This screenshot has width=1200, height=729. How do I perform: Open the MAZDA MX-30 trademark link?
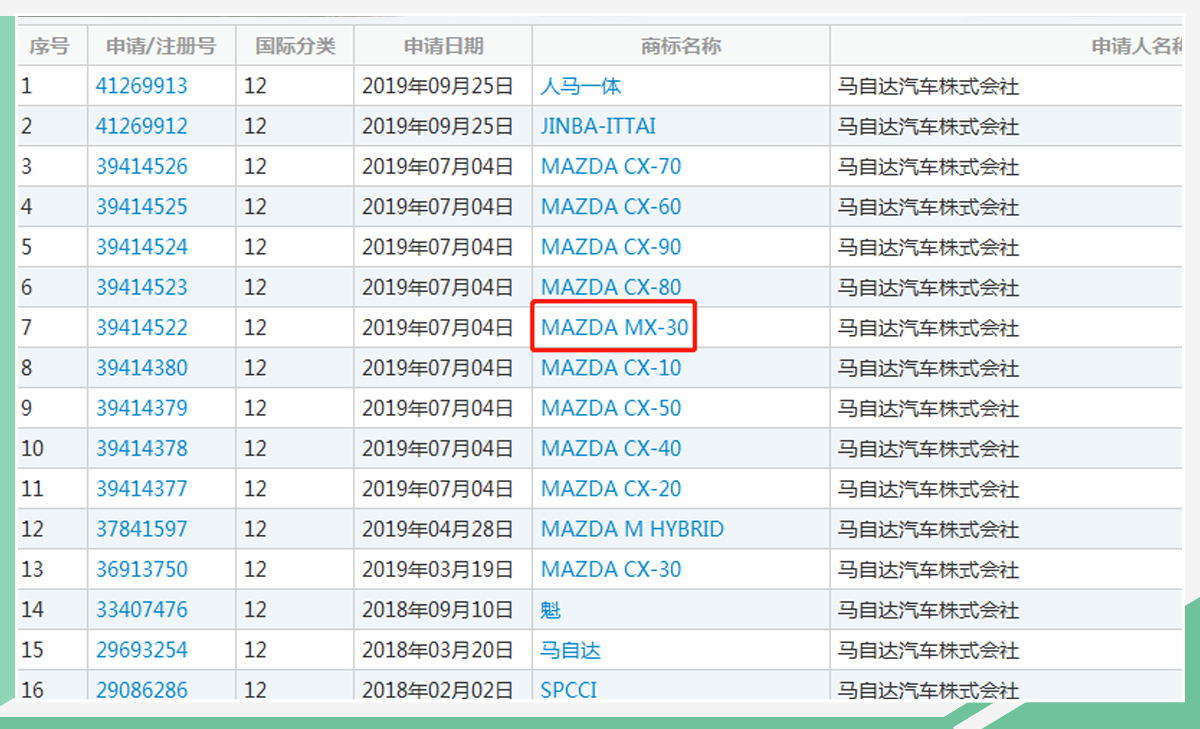click(614, 327)
